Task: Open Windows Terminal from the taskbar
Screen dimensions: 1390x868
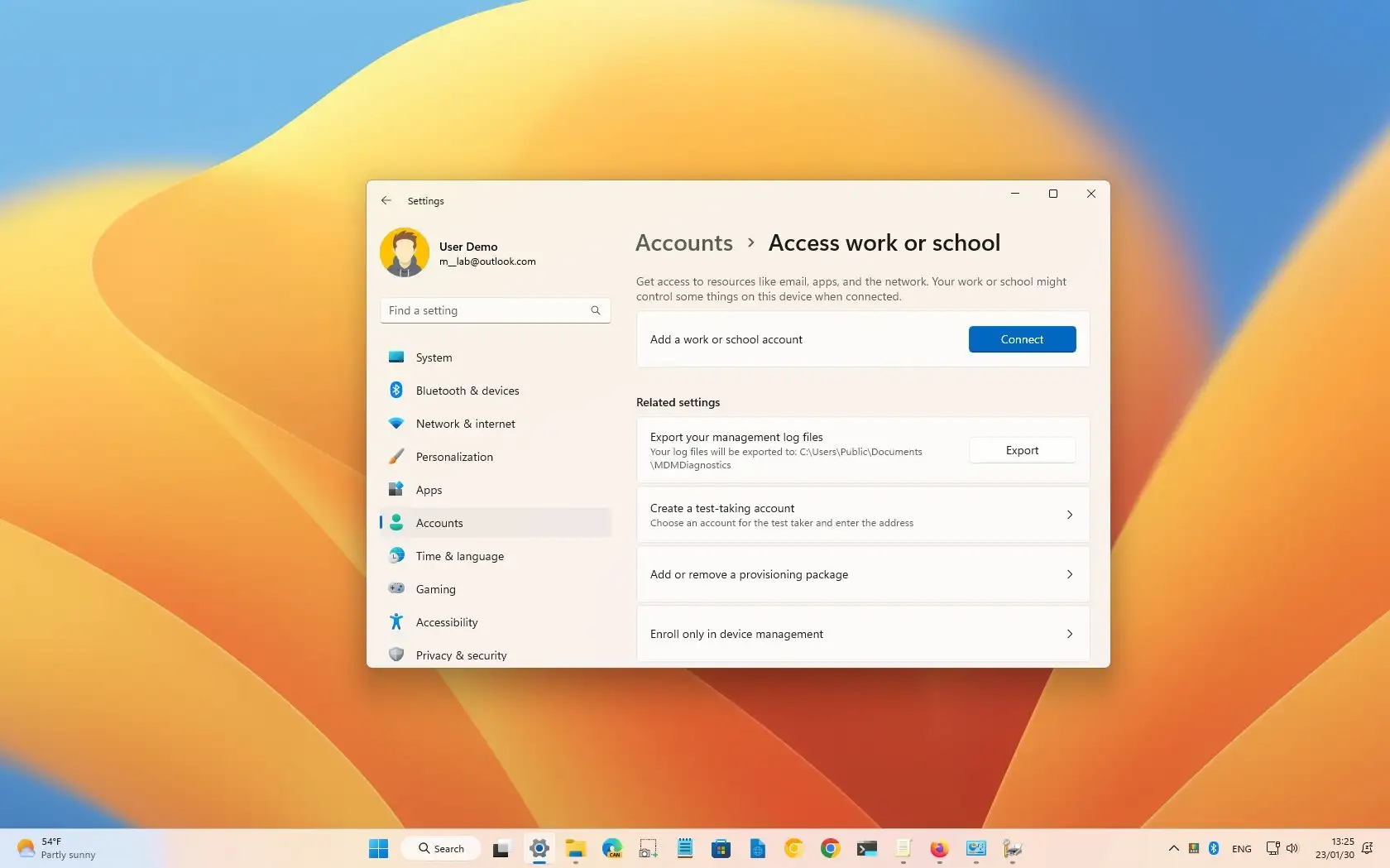Action: click(x=867, y=848)
